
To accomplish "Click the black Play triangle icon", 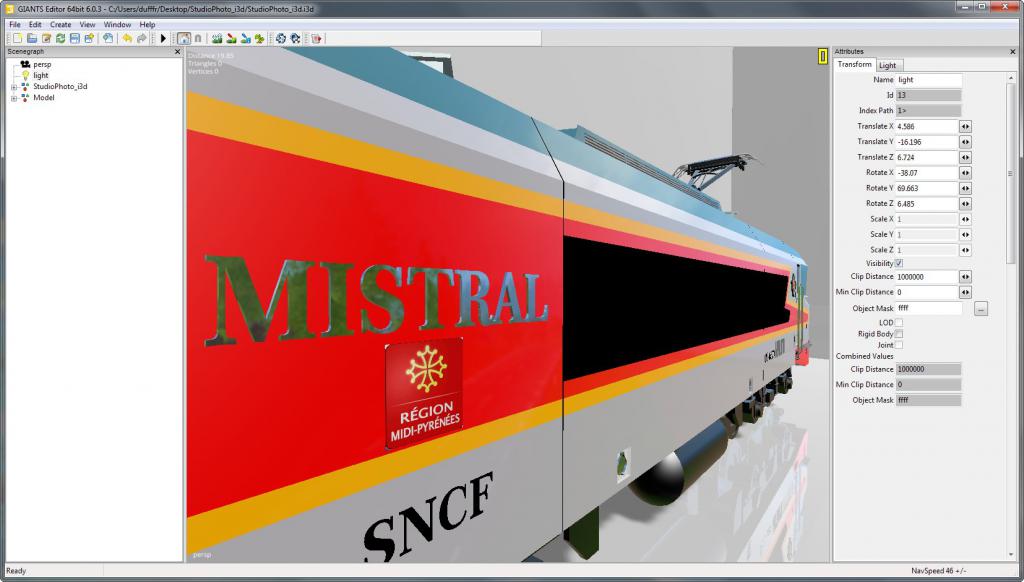I will point(163,39).
